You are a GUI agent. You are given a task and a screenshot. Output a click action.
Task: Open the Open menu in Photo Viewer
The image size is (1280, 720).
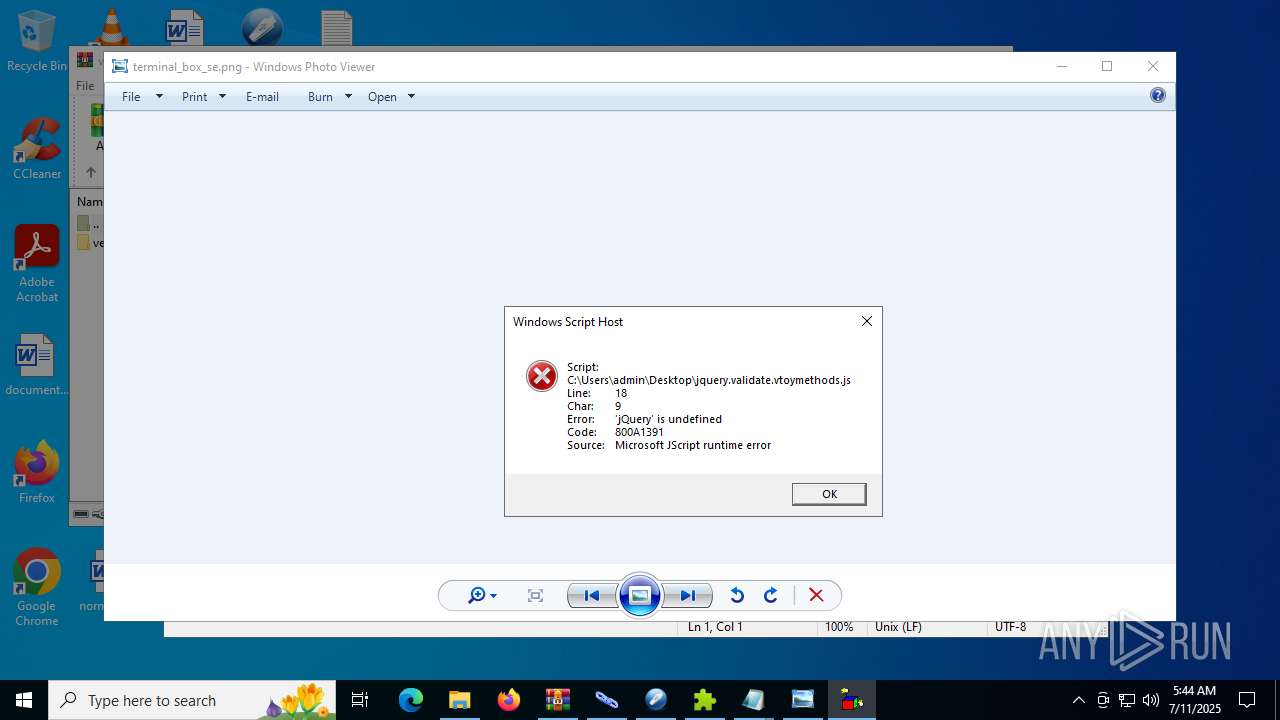[382, 97]
